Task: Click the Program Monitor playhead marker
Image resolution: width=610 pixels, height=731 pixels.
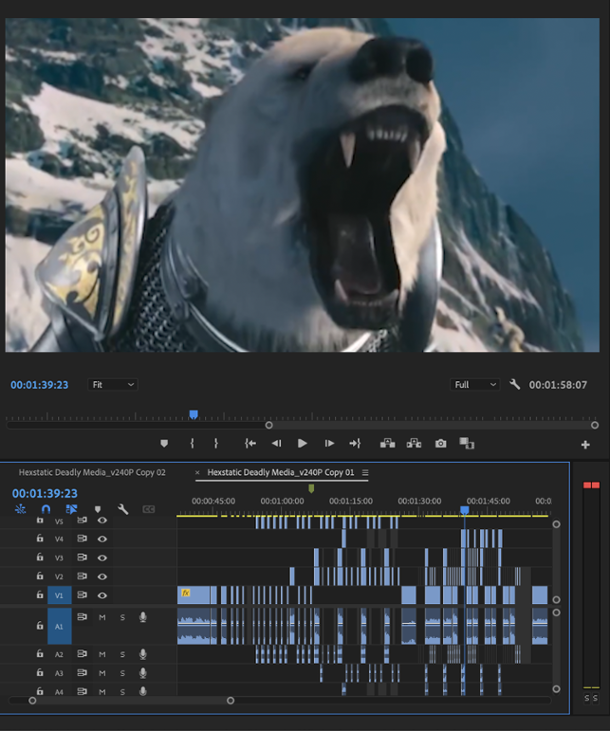Action: pos(194,414)
